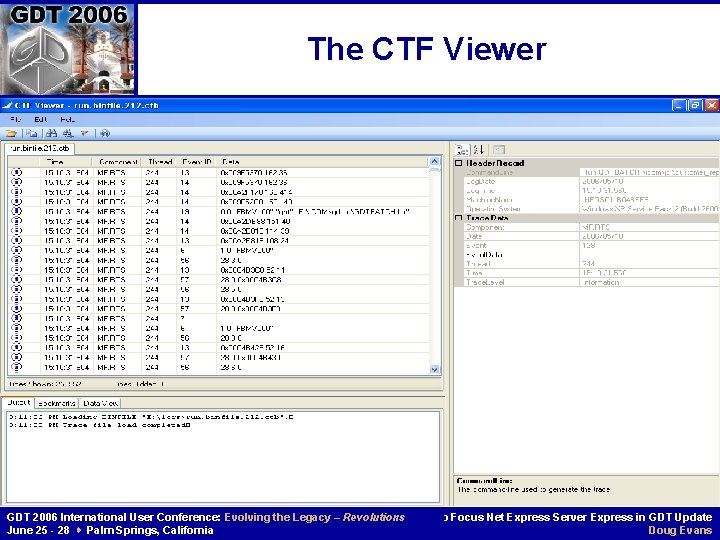Click trace list scrollbar up arrow
This screenshot has height=540, width=720.
coord(434,162)
